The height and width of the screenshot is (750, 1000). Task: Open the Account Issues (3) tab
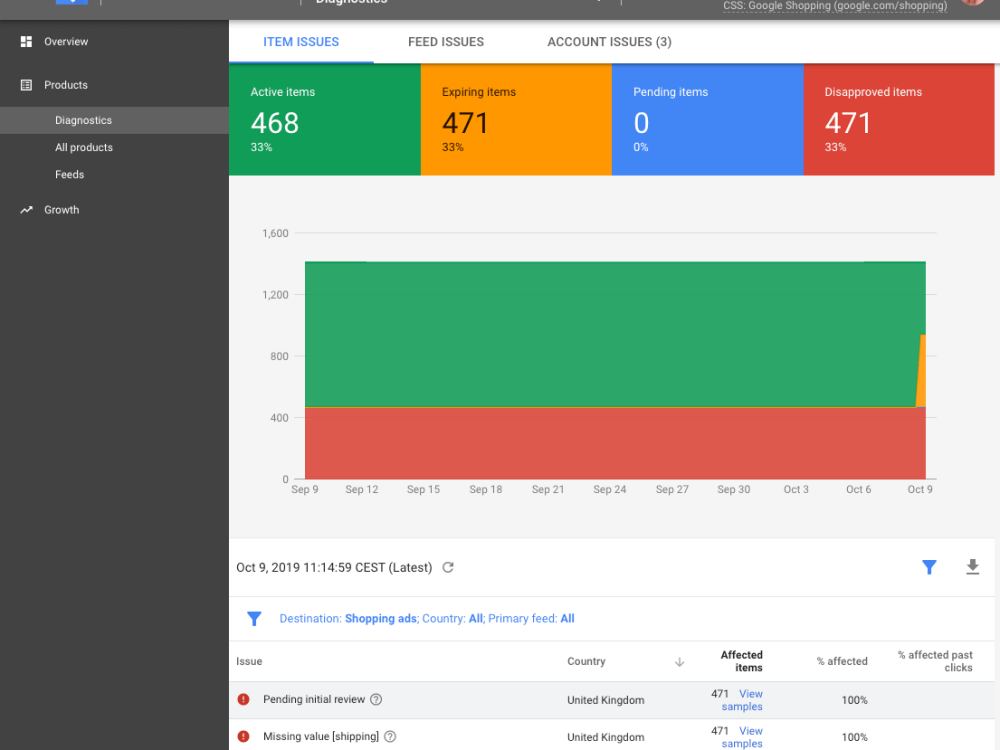pos(609,42)
